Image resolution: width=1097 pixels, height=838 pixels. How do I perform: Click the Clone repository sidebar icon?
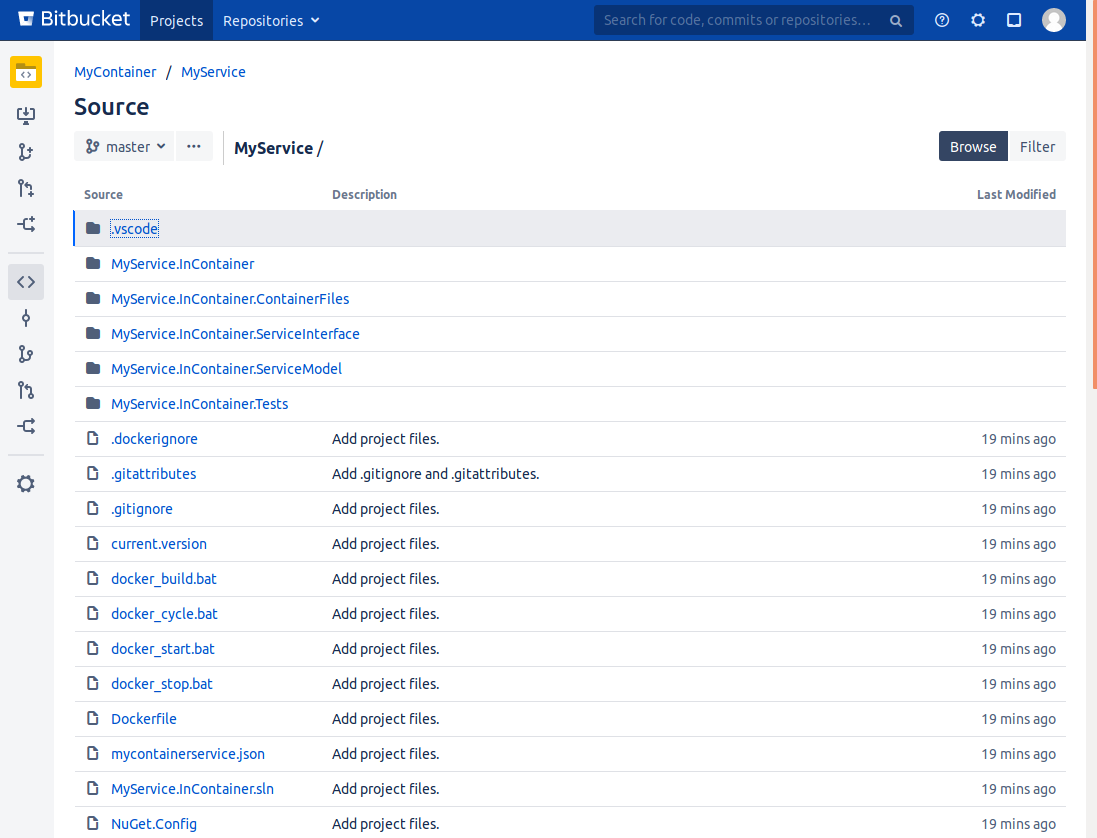click(26, 115)
